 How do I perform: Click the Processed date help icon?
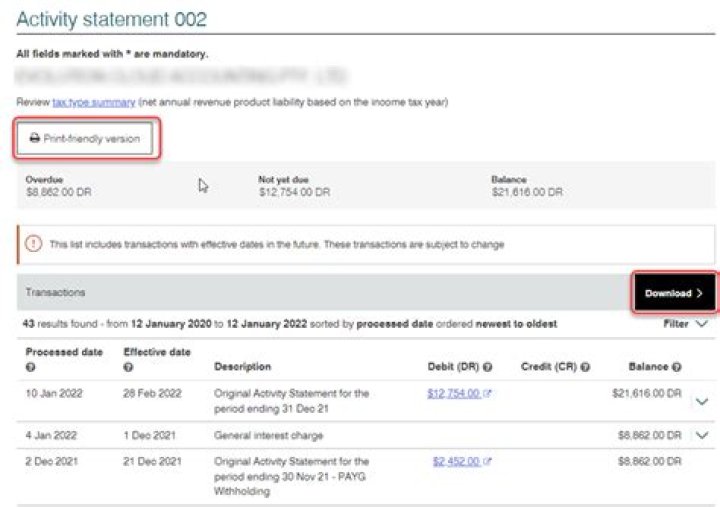[29, 367]
